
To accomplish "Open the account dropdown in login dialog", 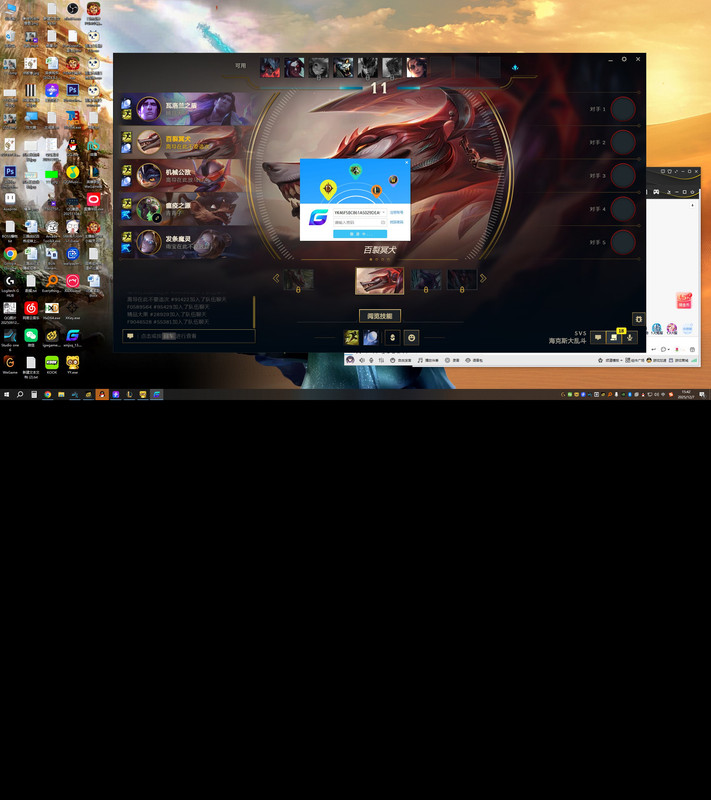I will [x=383, y=212].
